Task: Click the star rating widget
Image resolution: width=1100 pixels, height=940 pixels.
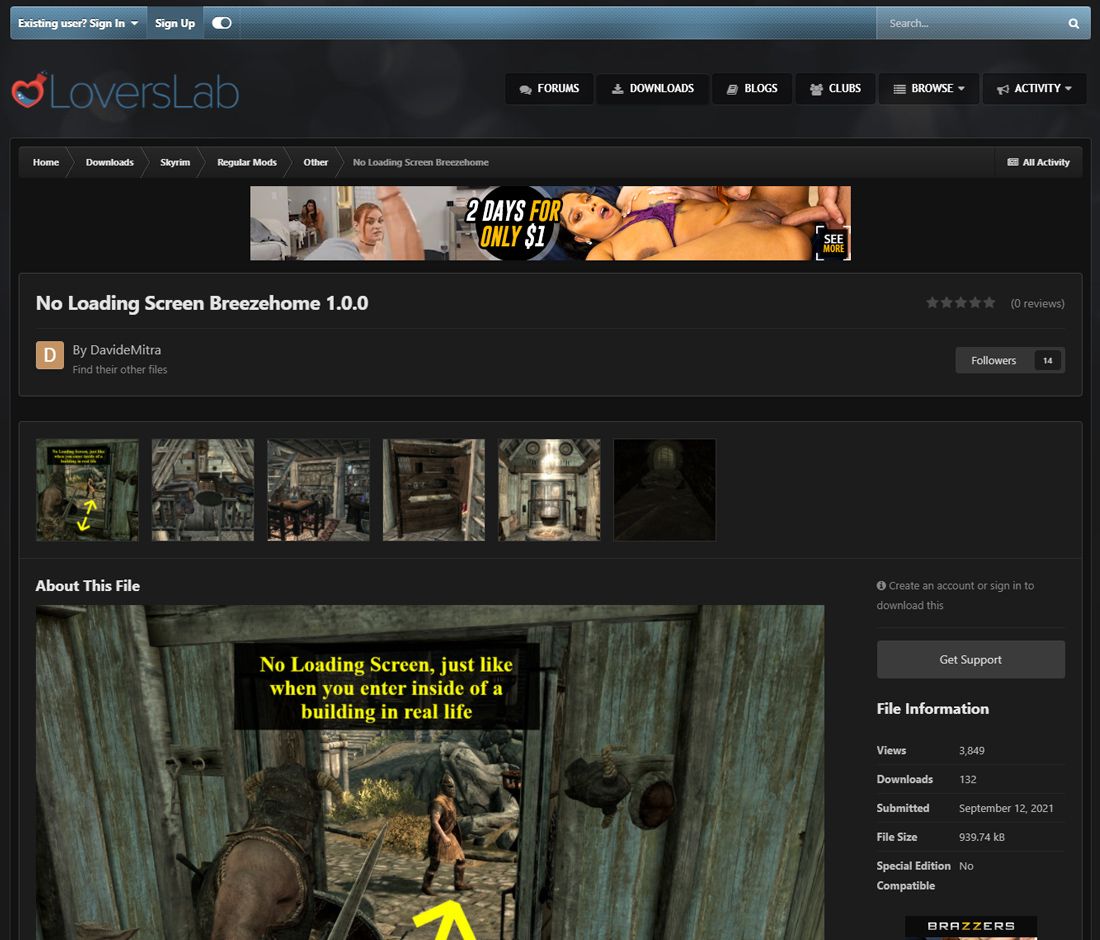Action: pos(960,303)
